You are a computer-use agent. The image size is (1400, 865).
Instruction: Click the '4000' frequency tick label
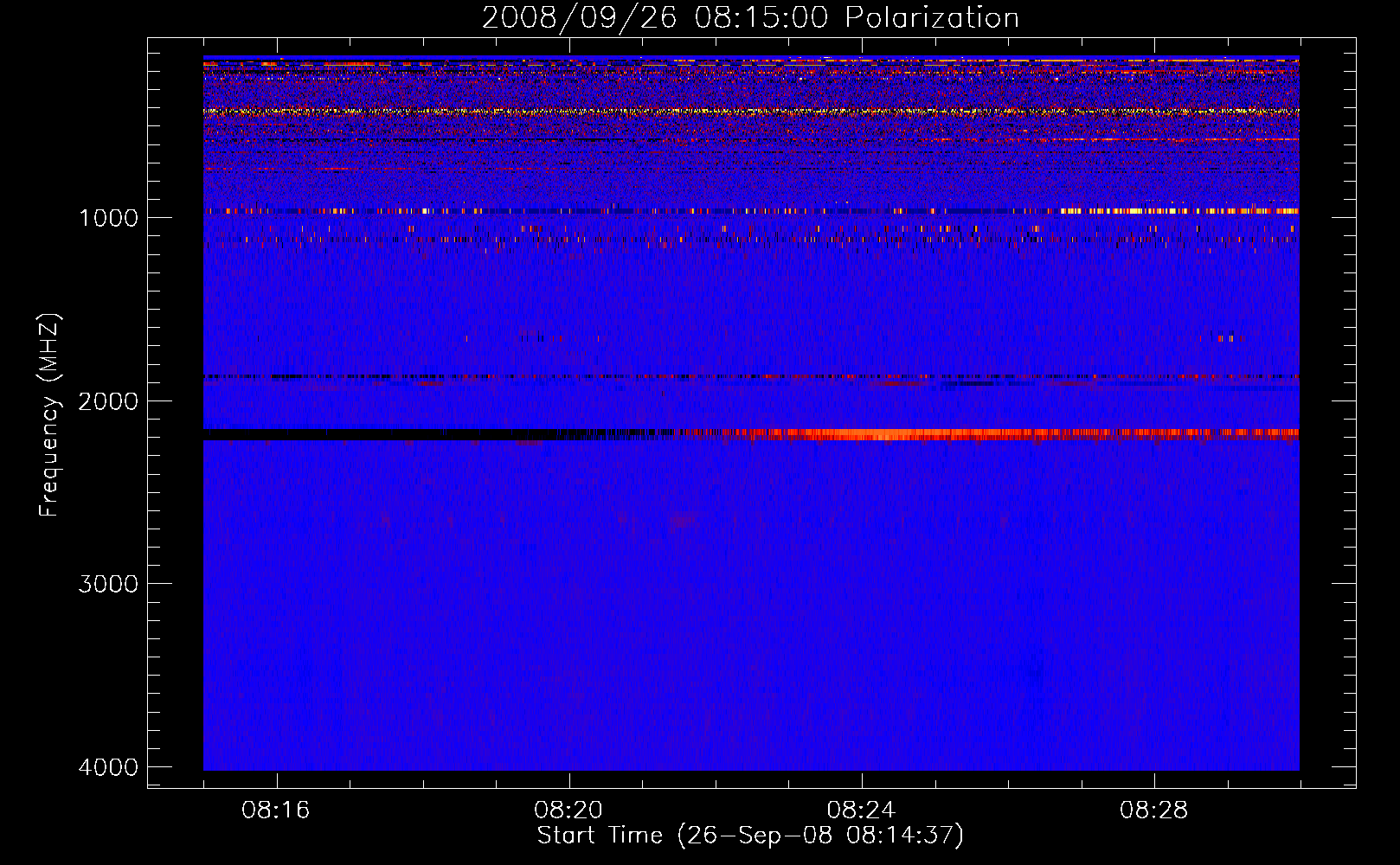click(x=108, y=767)
